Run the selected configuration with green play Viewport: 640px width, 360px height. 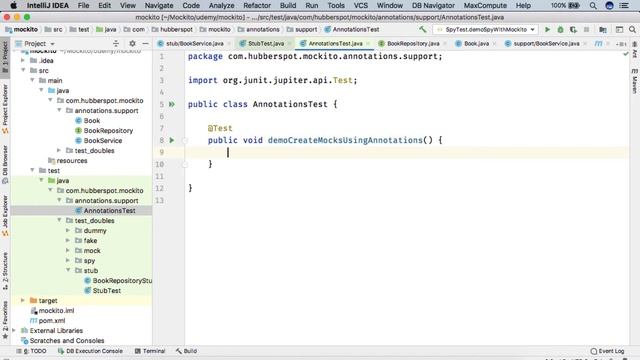coord(547,29)
